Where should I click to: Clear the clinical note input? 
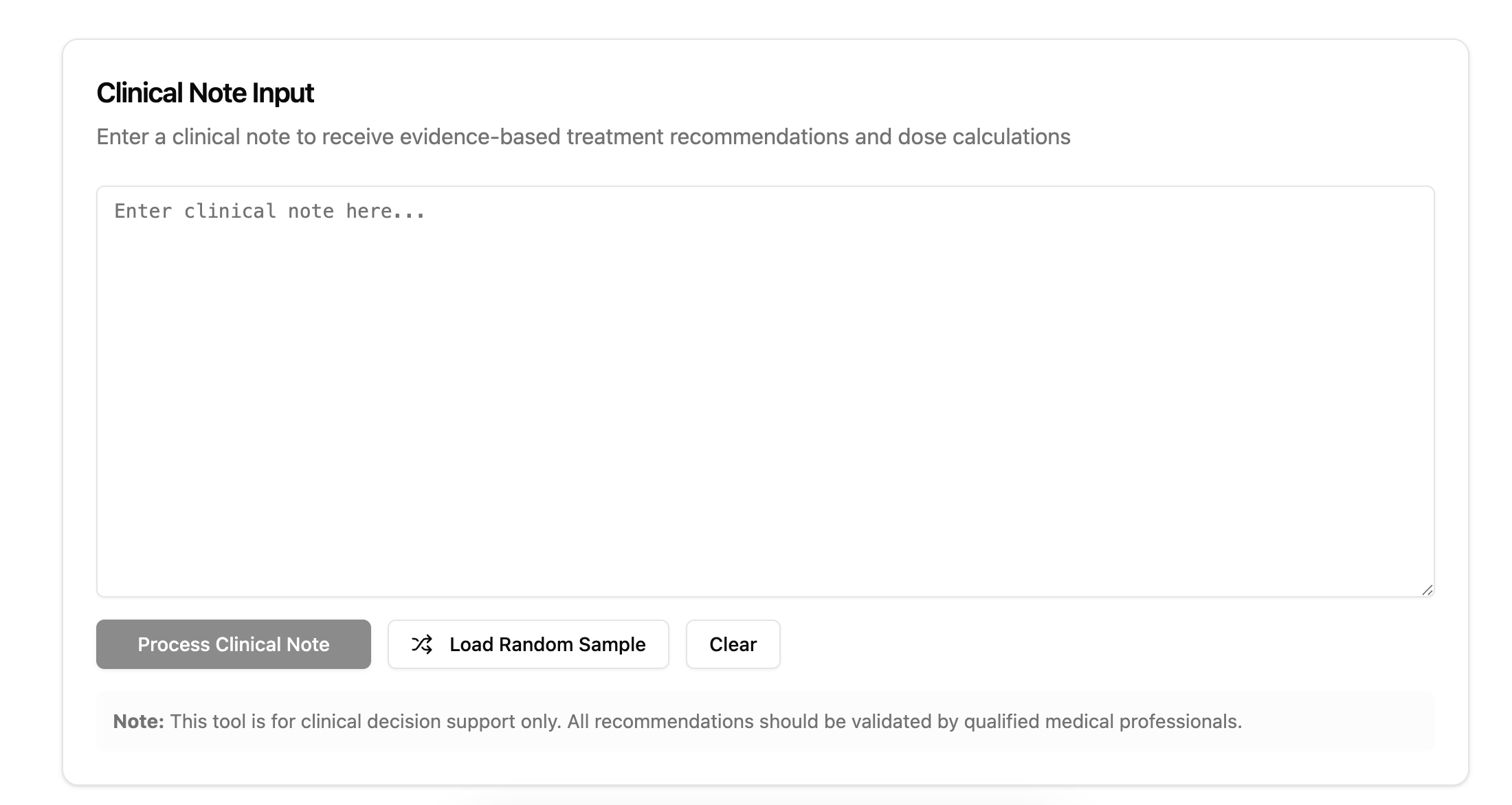(733, 644)
